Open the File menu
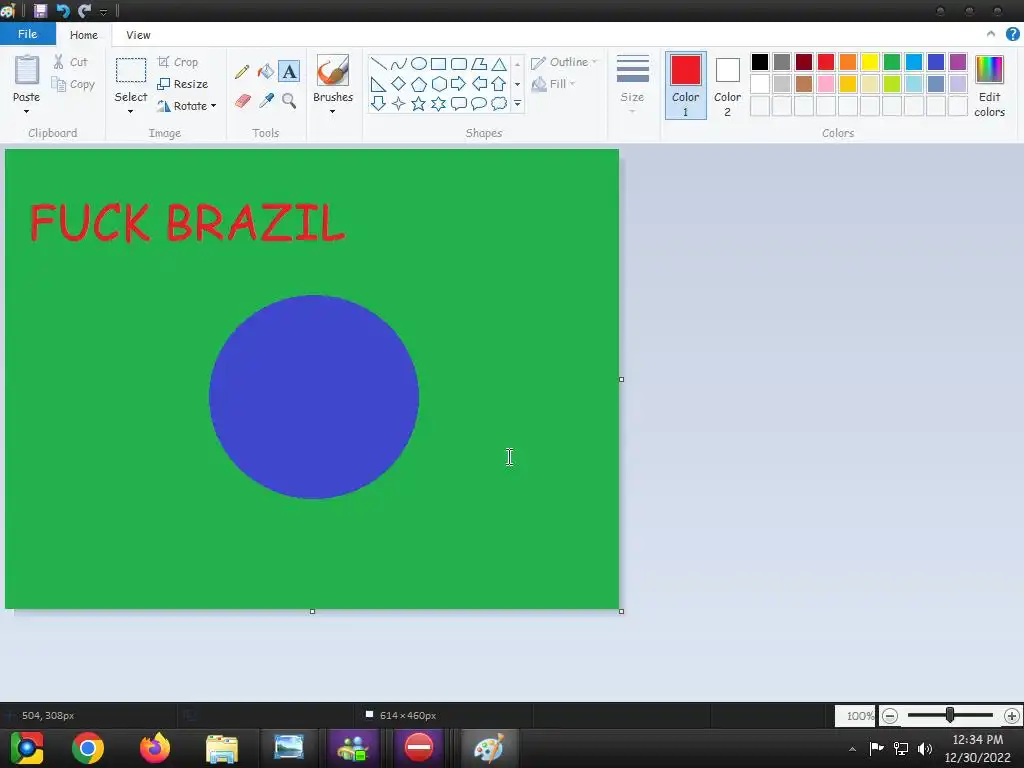Screen dimensions: 1024x768 point(27,34)
